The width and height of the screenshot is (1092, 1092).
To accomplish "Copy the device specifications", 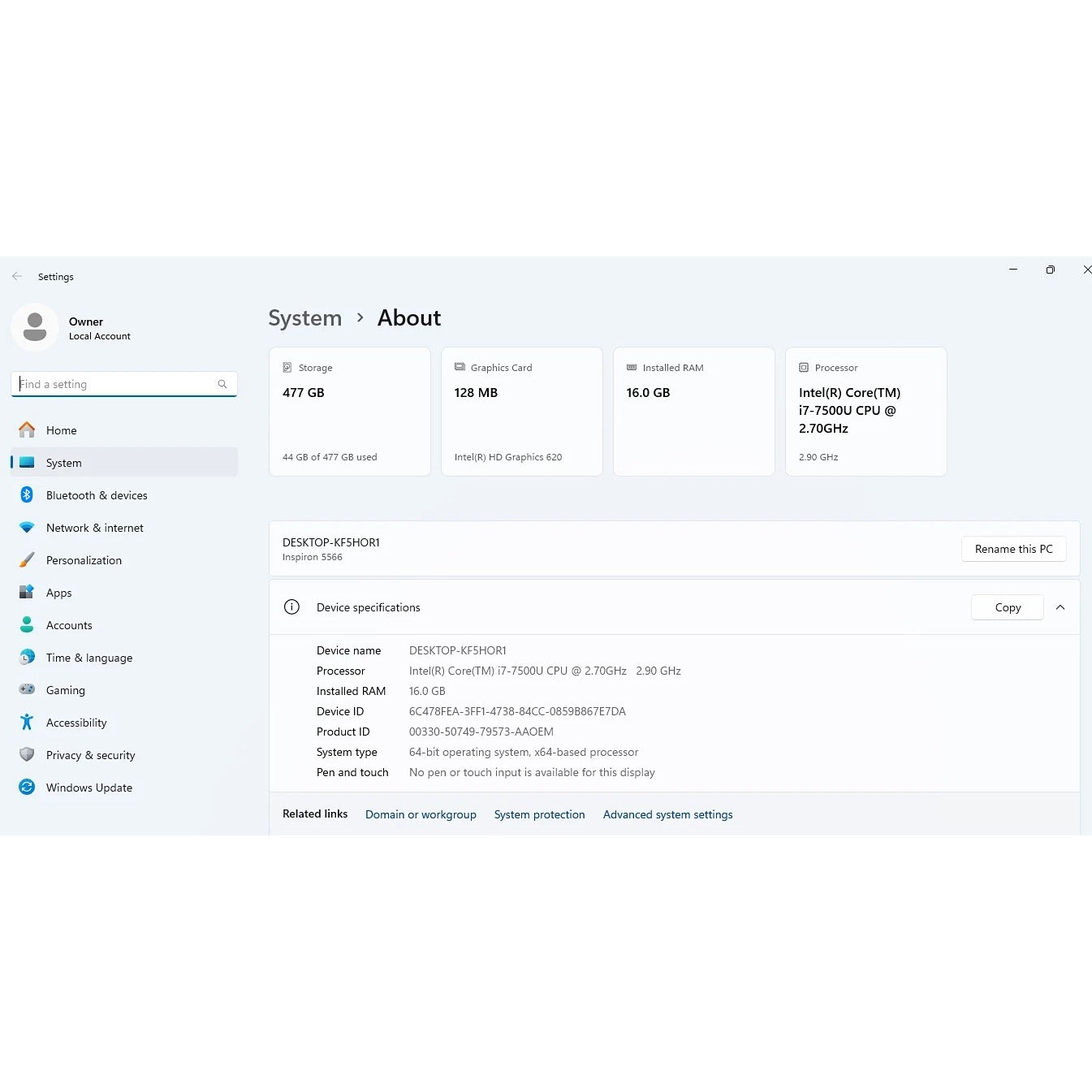I will click(1007, 607).
